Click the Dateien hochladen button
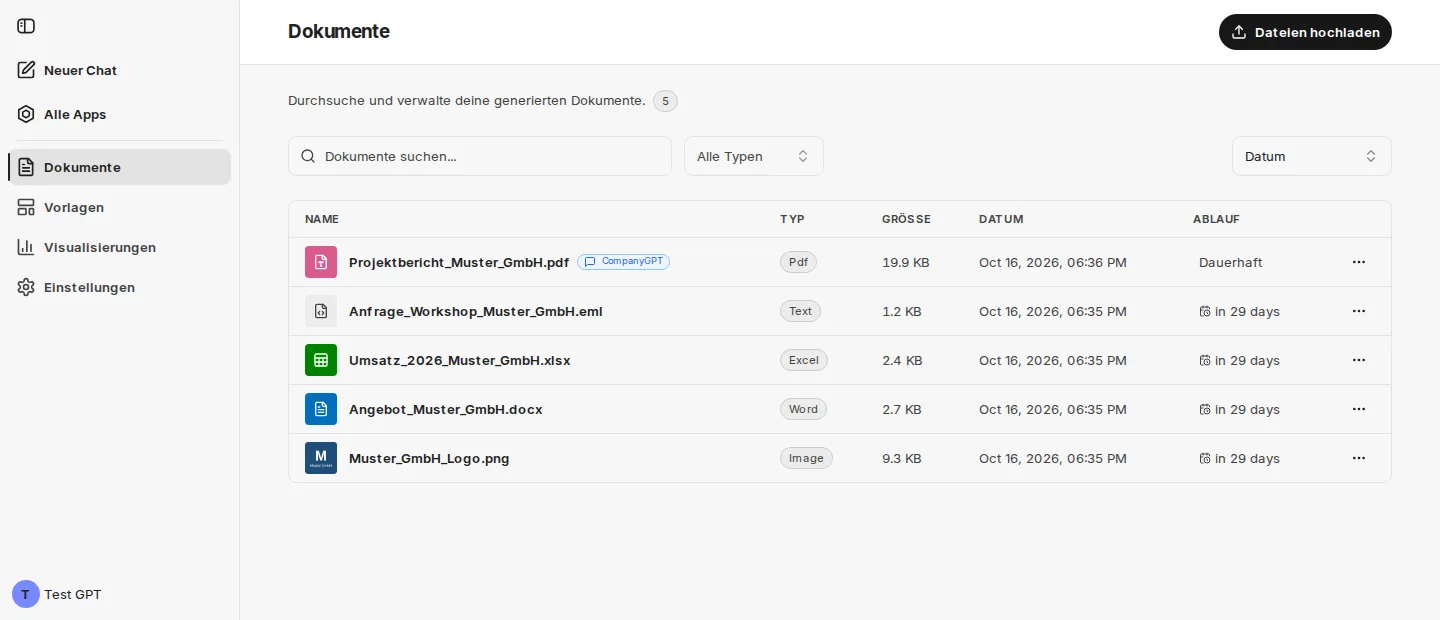This screenshot has height=620, width=1440. (x=1305, y=32)
